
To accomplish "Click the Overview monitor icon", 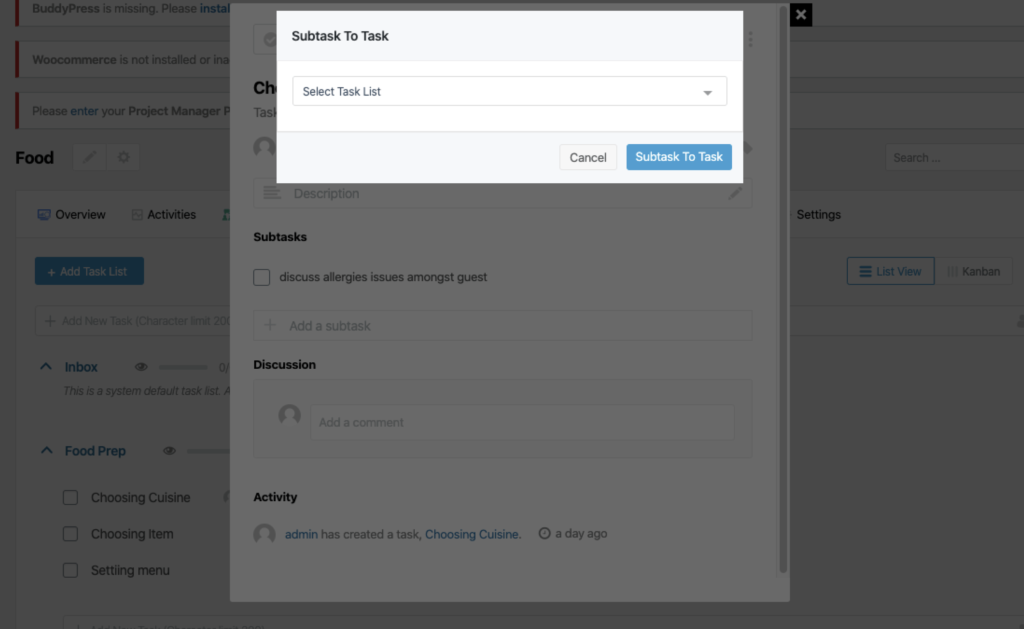I will click(x=44, y=214).
